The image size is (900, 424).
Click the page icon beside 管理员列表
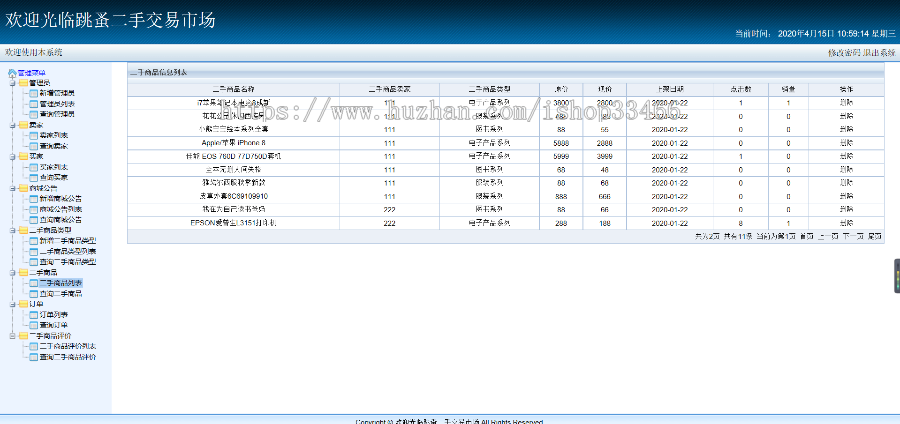click(33, 104)
